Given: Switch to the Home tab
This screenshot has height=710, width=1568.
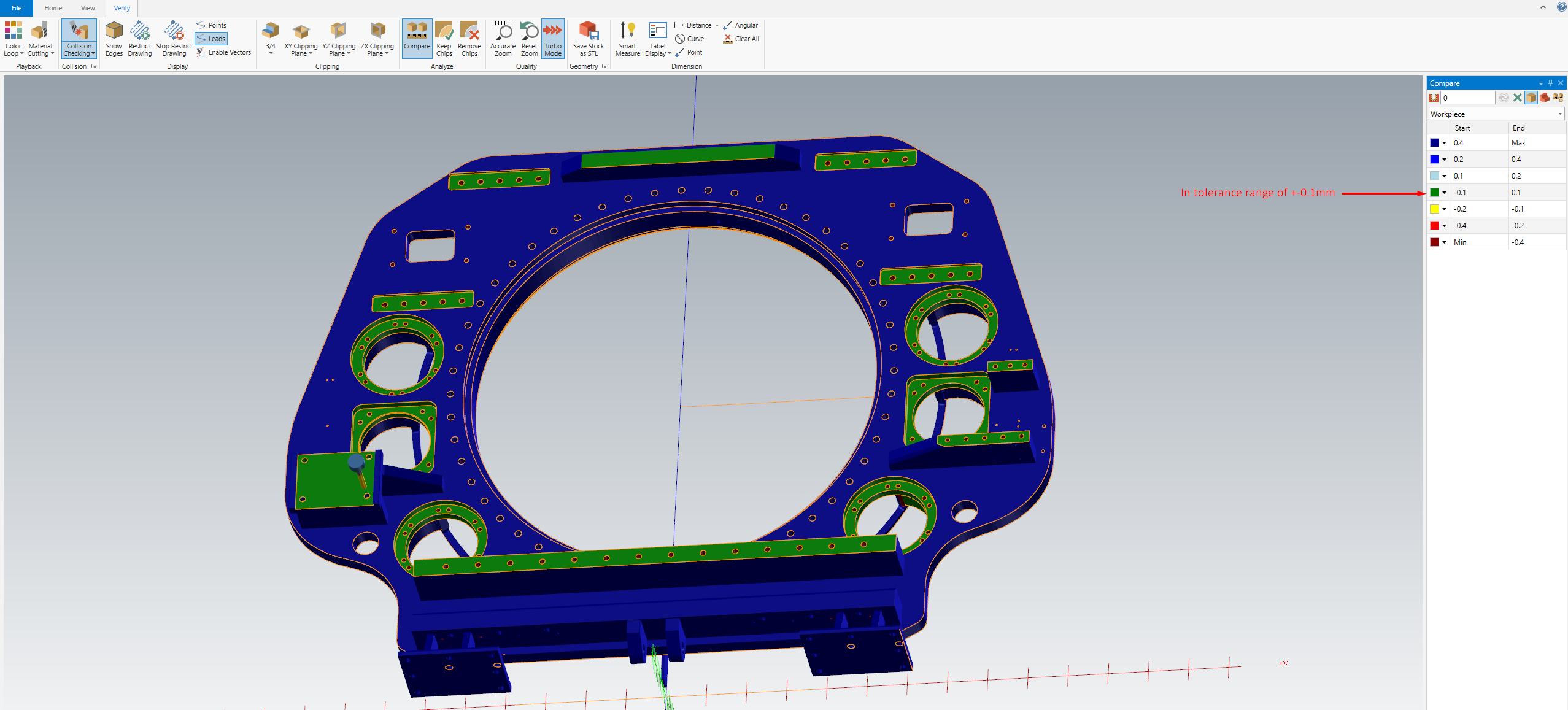Looking at the screenshot, I should click(x=53, y=8).
